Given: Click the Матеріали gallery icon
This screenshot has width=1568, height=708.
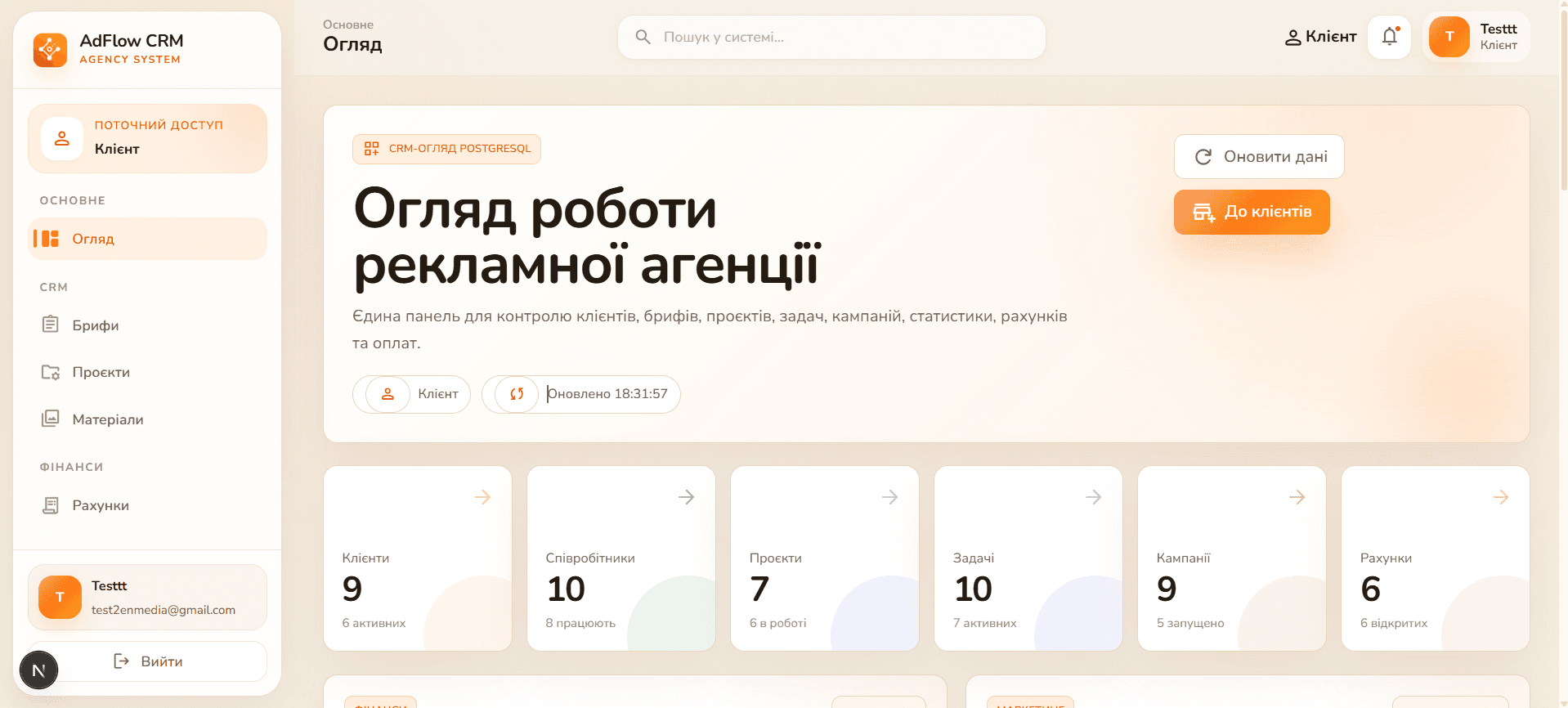Looking at the screenshot, I should (51, 419).
